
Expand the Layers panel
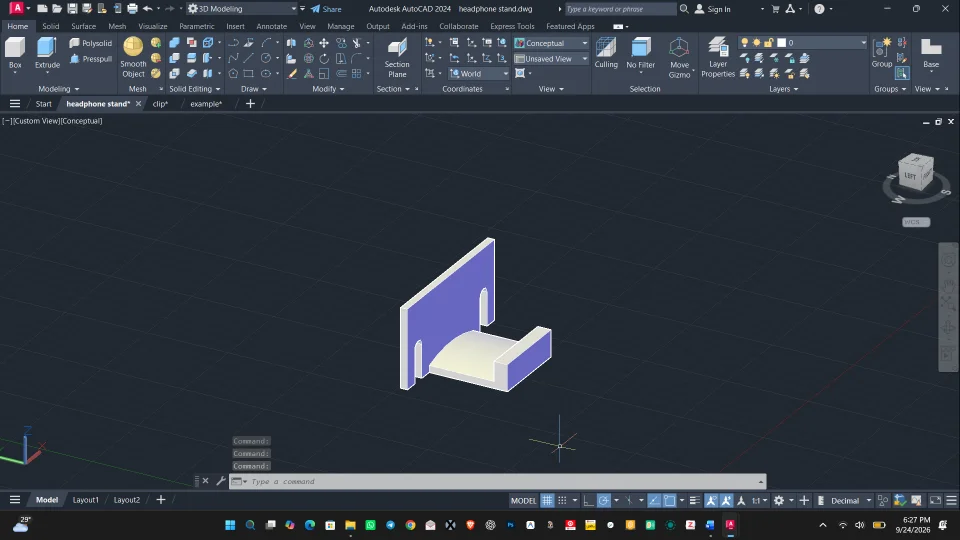point(784,89)
